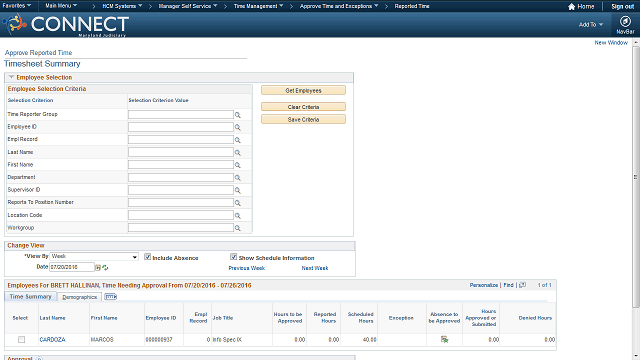Click Reported Time breadcrumb item
The image size is (640, 360).
point(412,6)
